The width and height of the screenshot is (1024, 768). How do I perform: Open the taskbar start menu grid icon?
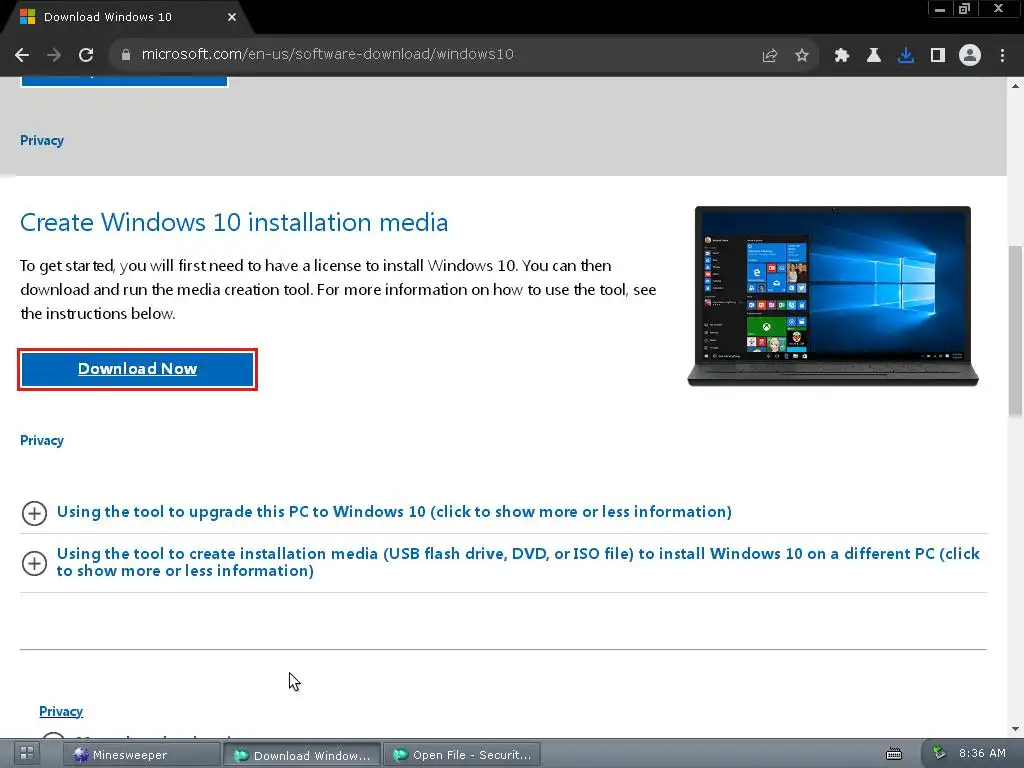[x=27, y=753]
